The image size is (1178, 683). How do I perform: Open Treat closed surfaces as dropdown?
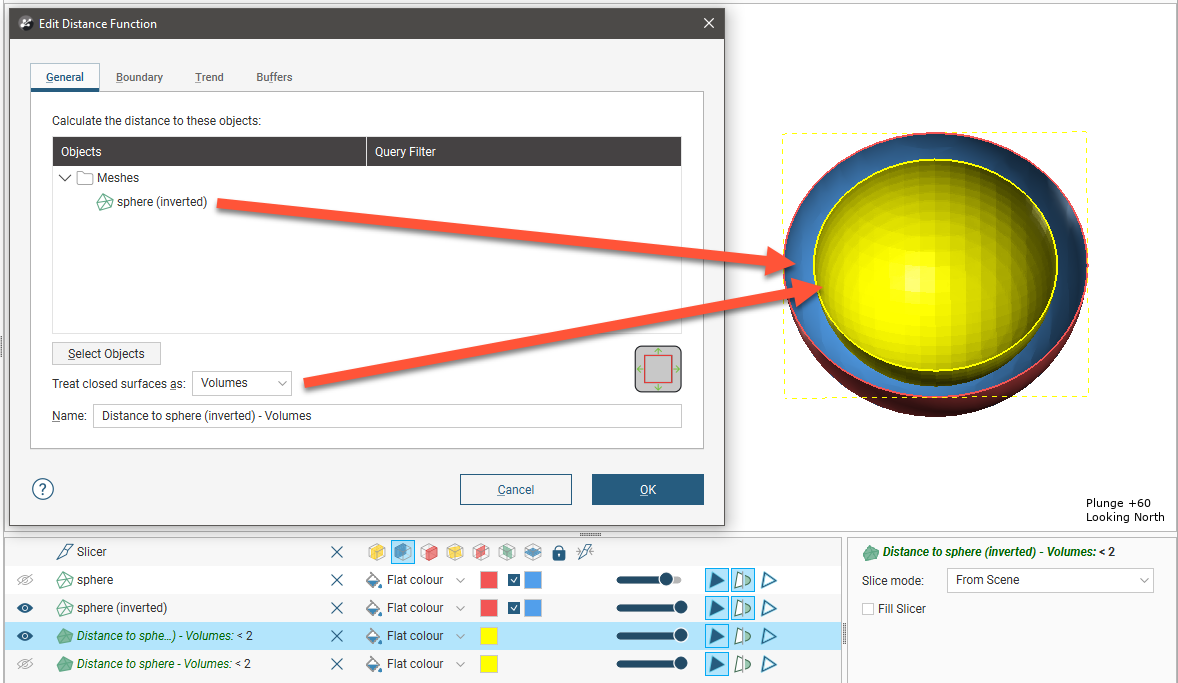pos(242,383)
